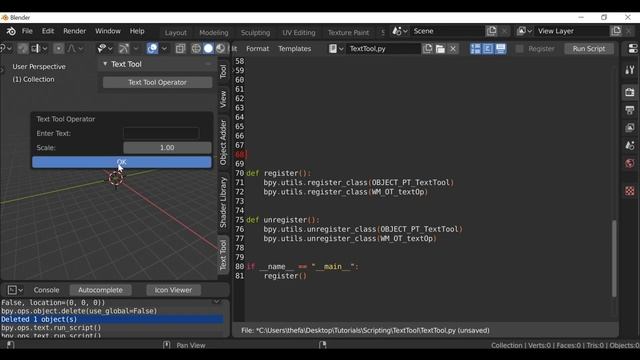The image size is (640, 360).
Task: Toggle proportional editing button
Action: 58,49
